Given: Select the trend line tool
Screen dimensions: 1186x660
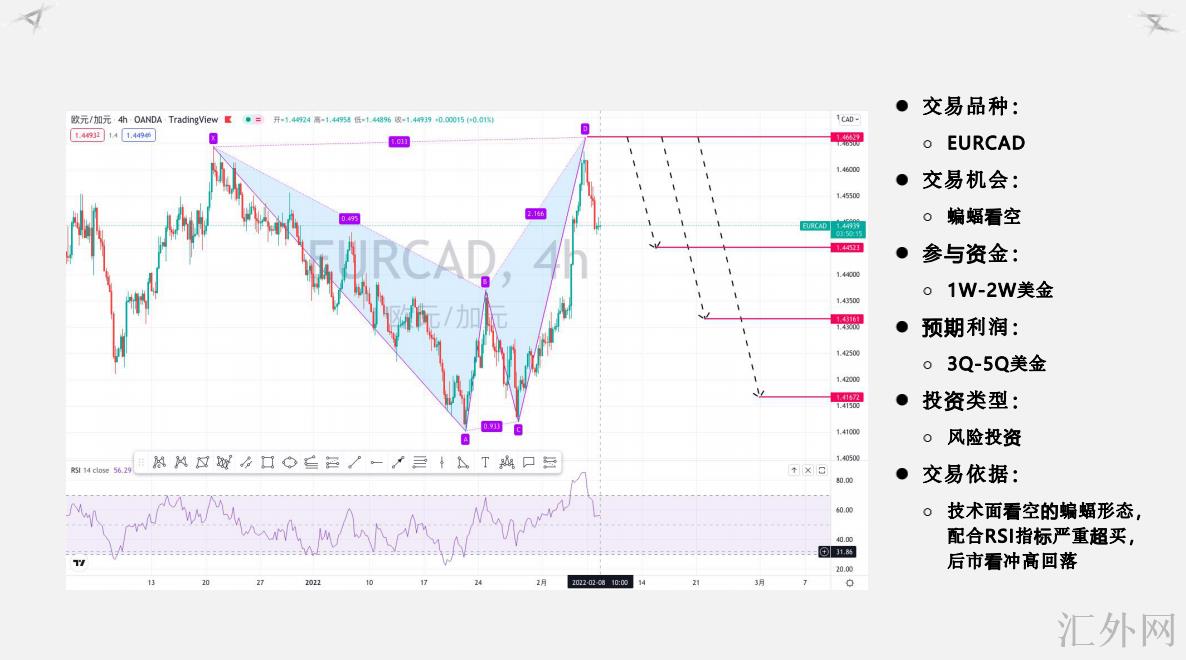Looking at the screenshot, I should point(355,462).
